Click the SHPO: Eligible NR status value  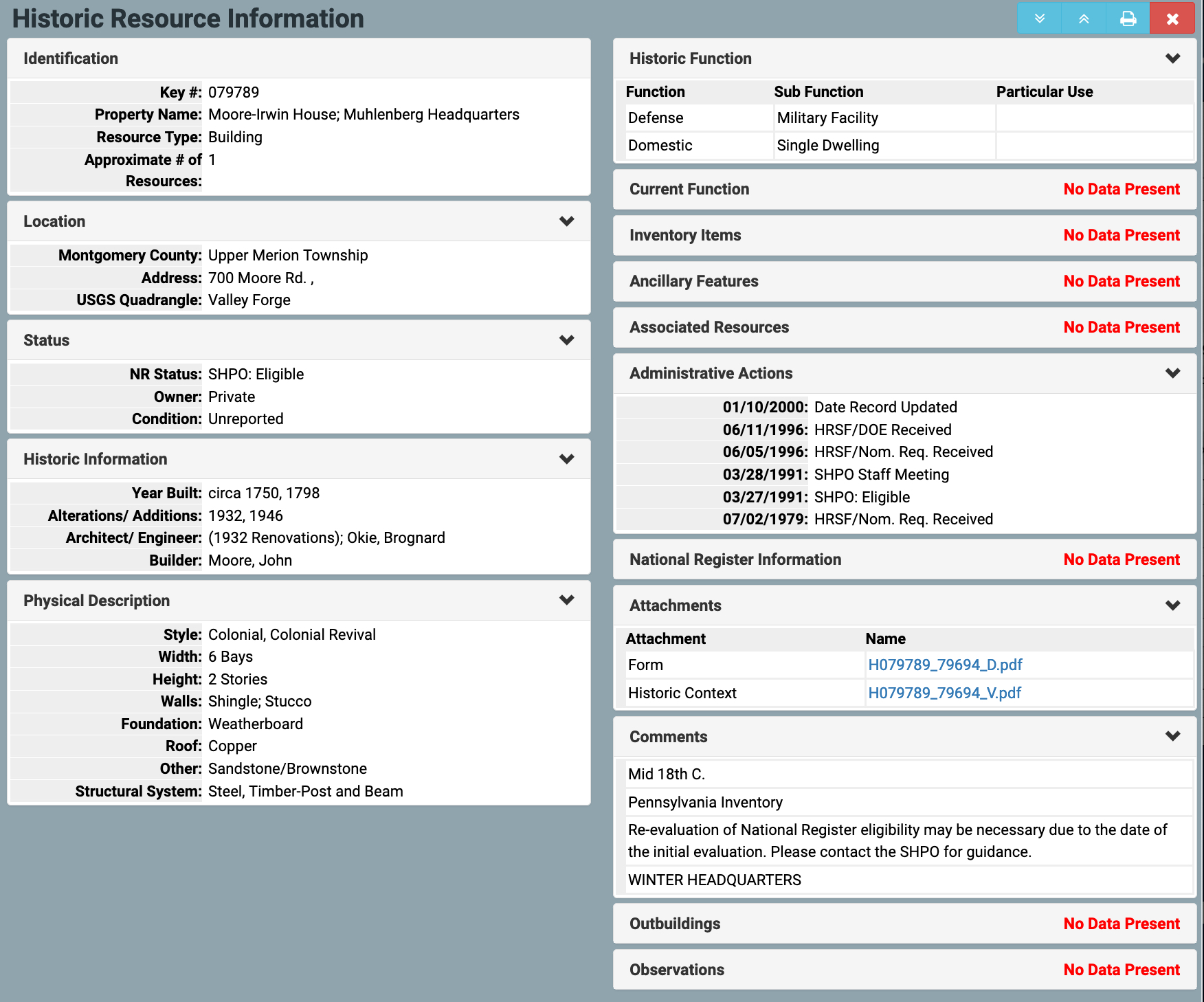256,374
